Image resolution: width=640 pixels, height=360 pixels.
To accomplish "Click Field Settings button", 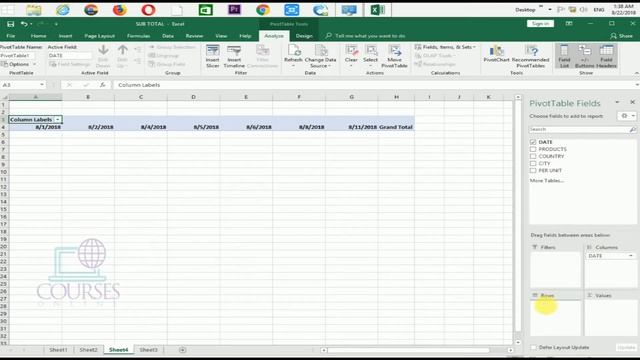I will click(x=70, y=64).
